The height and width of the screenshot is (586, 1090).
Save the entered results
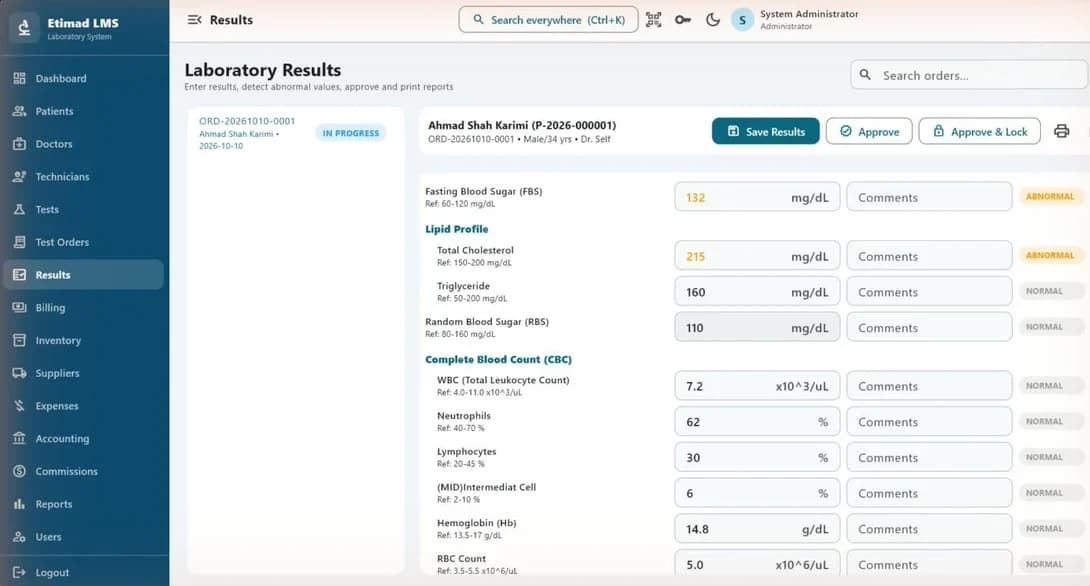765,131
